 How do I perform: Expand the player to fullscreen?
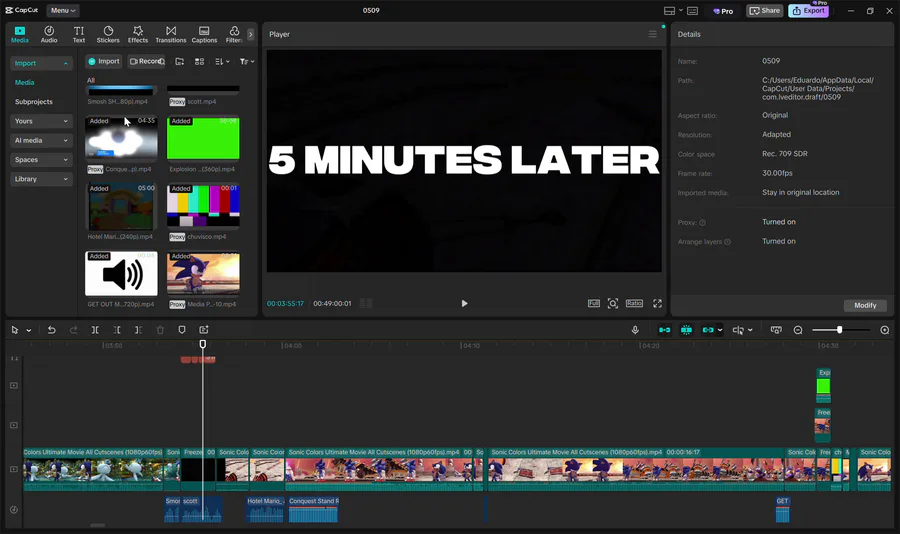[657, 303]
